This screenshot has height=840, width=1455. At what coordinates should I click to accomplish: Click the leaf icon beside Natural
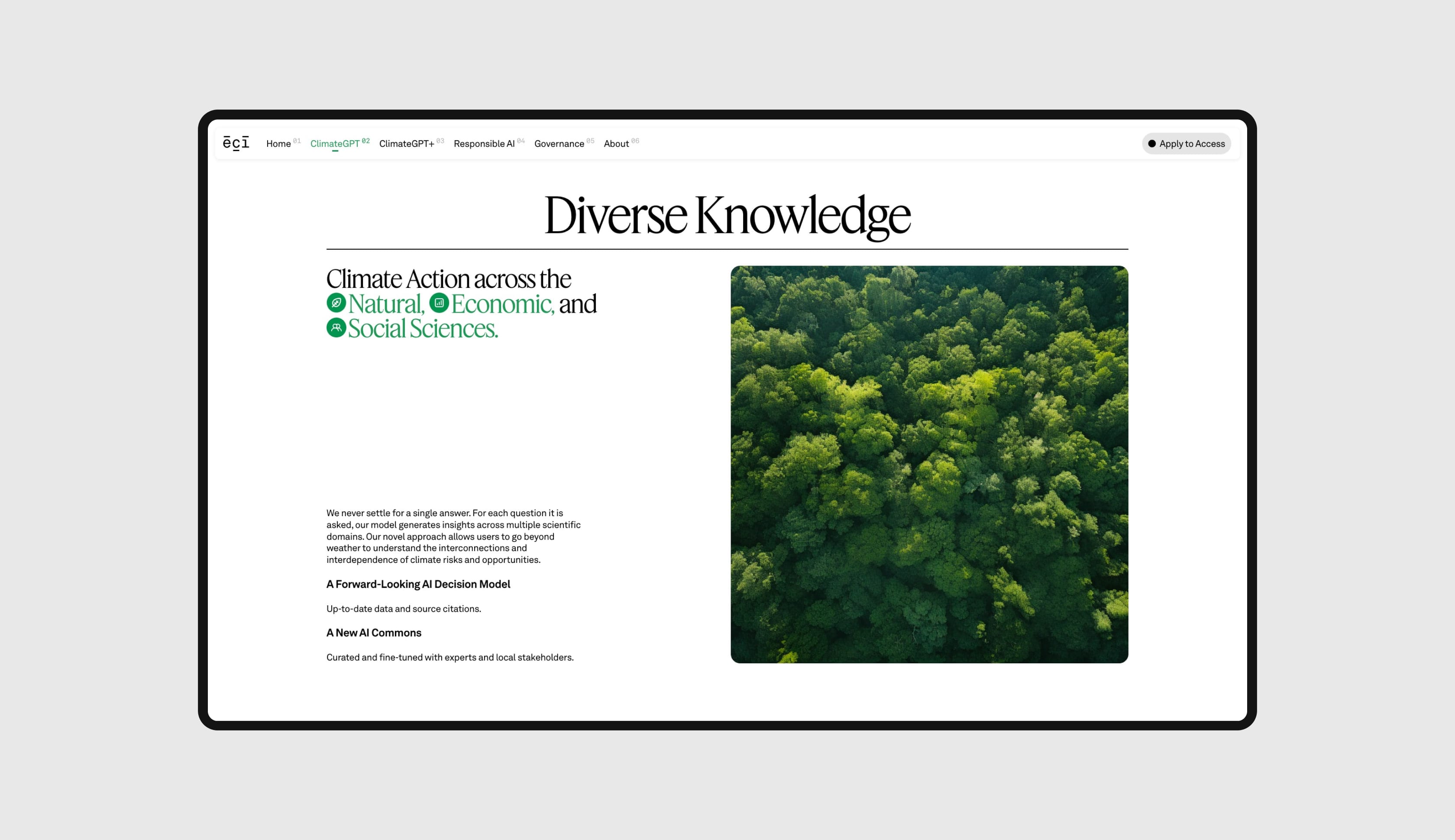click(336, 303)
